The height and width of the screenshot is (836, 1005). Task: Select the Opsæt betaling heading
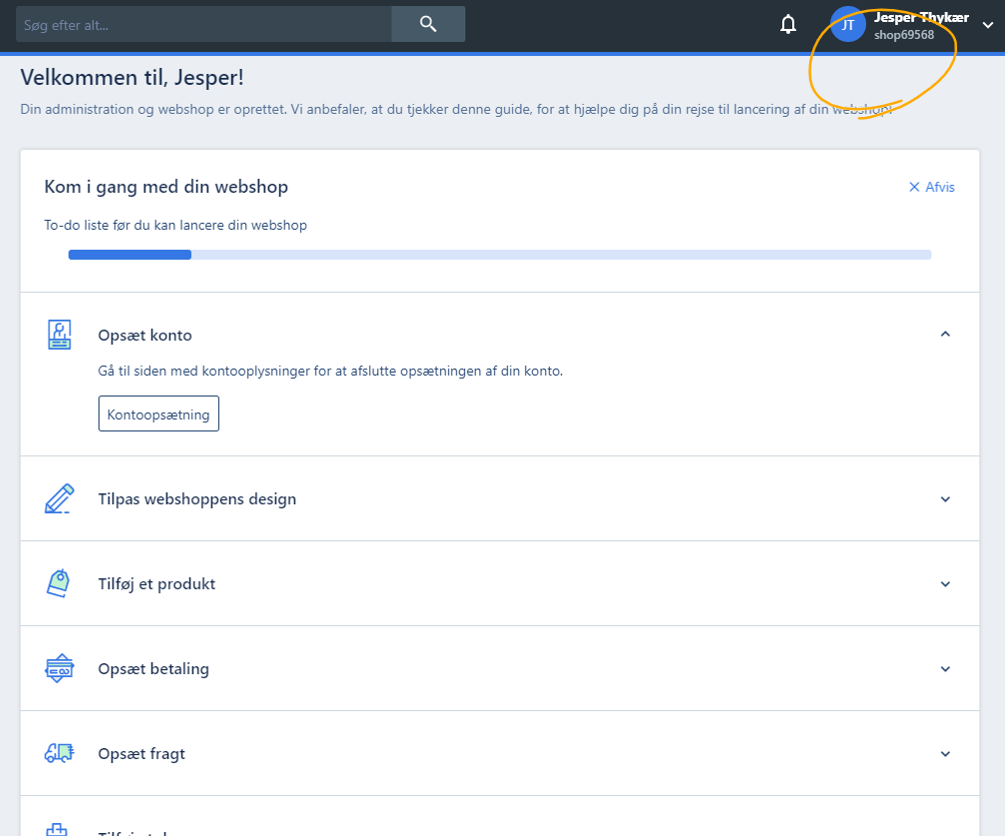coord(154,669)
